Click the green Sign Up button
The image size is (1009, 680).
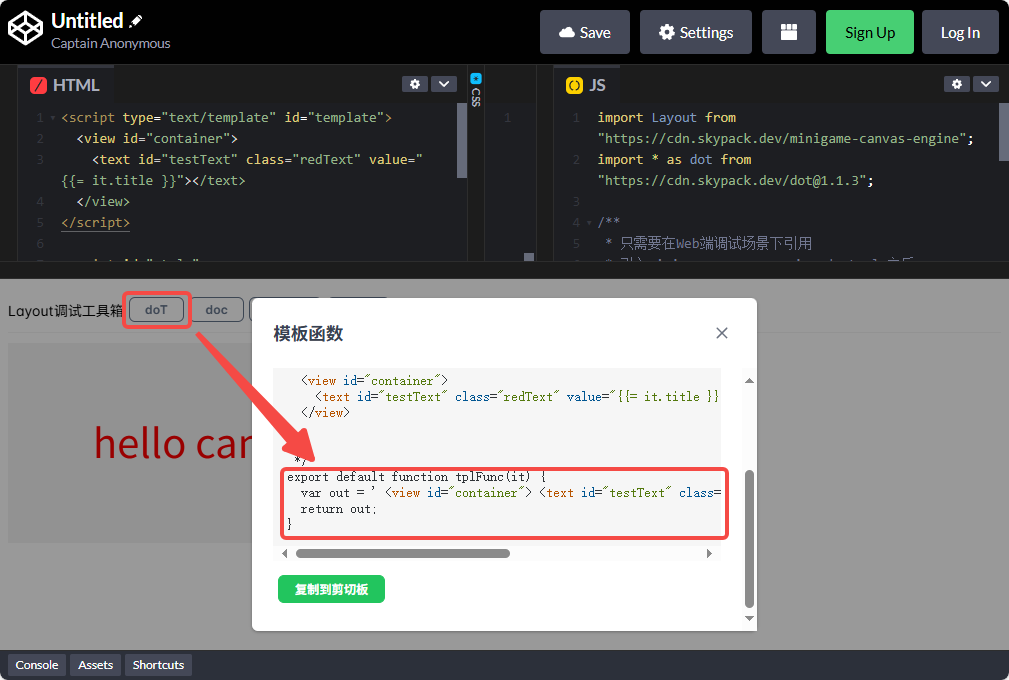pyautogui.click(x=869, y=32)
